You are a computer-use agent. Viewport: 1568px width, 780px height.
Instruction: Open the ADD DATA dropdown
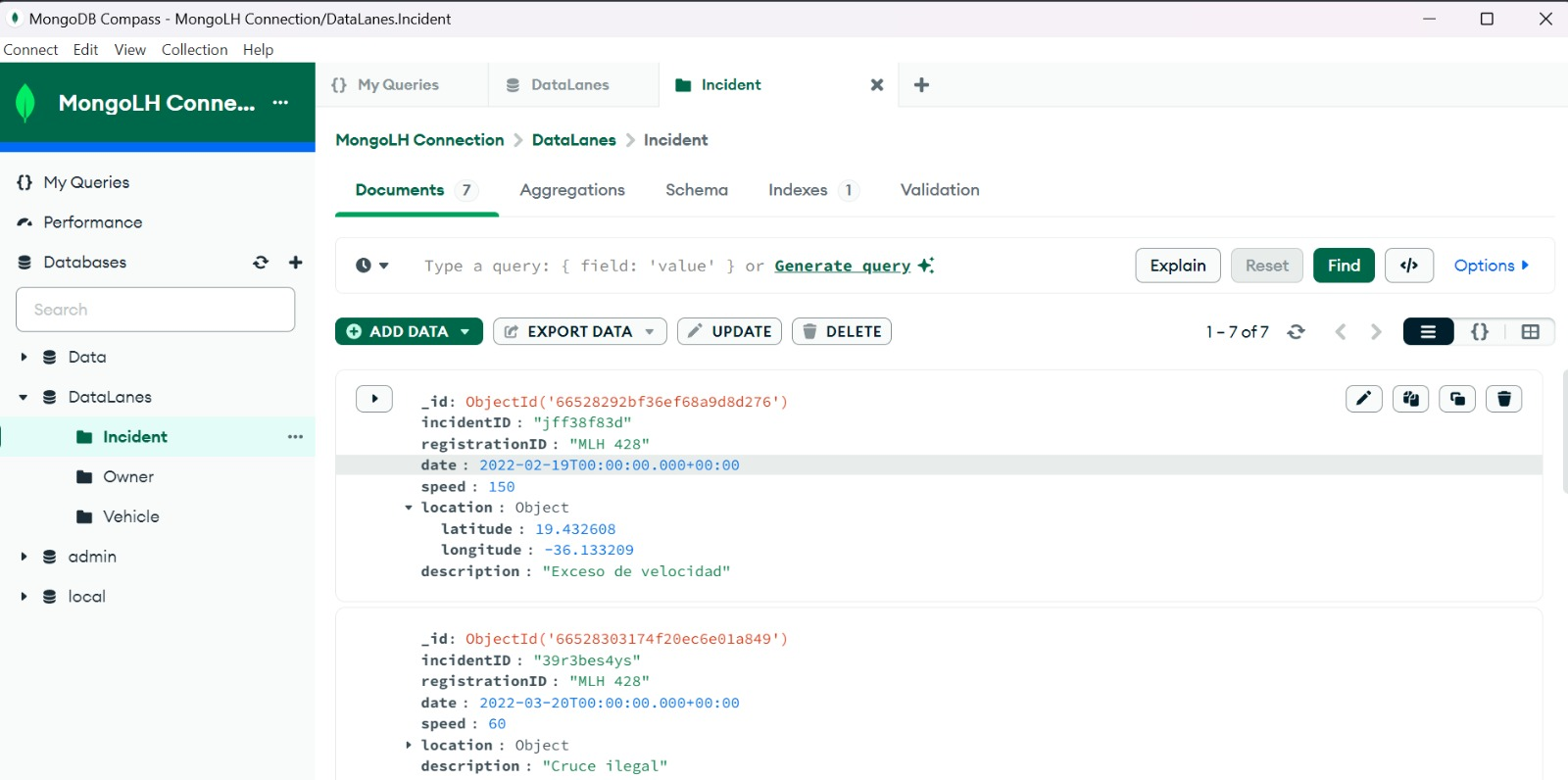(409, 332)
